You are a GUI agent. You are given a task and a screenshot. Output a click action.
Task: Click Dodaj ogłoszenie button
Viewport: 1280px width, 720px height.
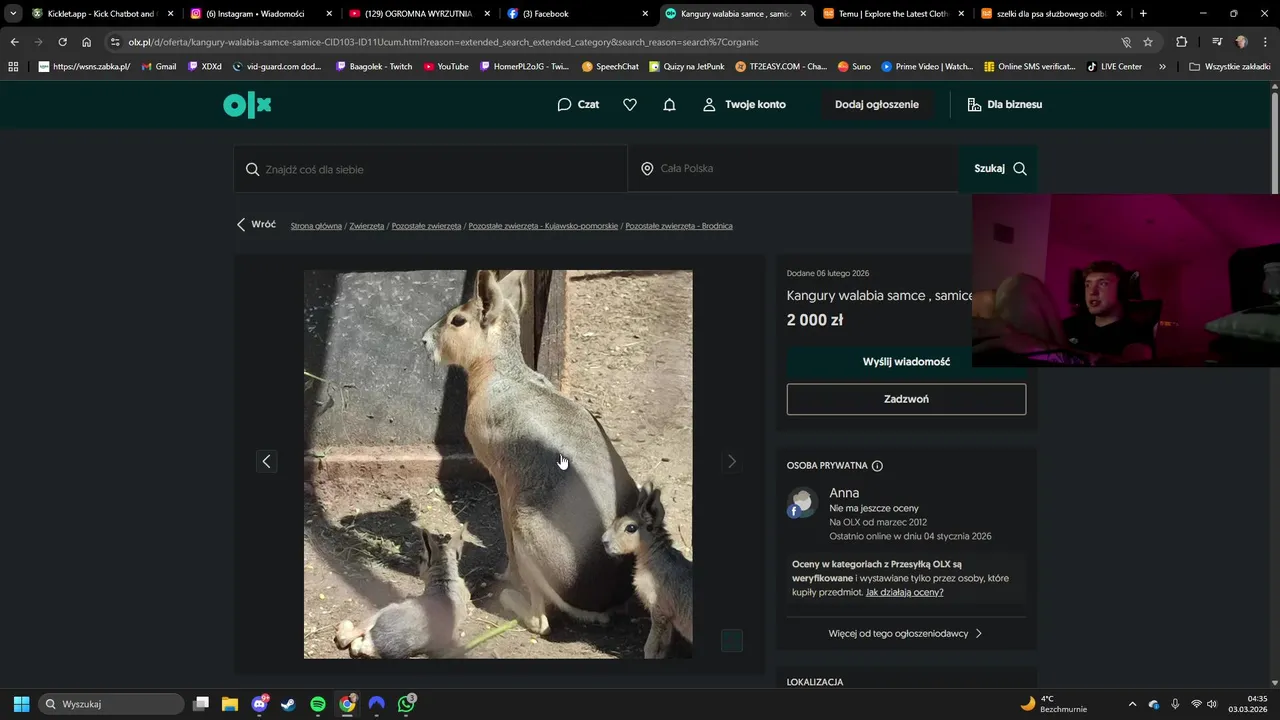877,104
